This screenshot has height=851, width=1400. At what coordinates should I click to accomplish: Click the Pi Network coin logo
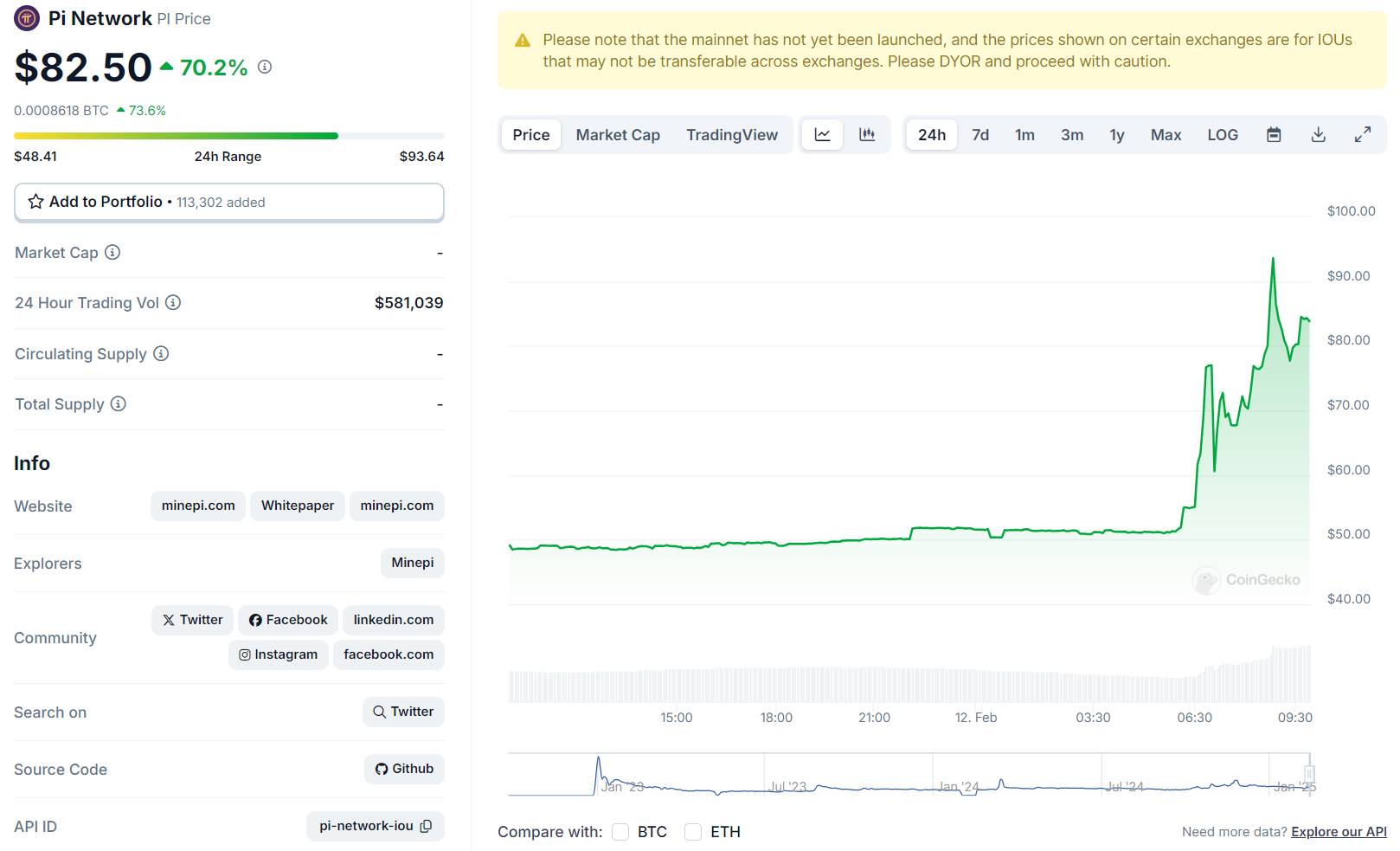coord(27,17)
